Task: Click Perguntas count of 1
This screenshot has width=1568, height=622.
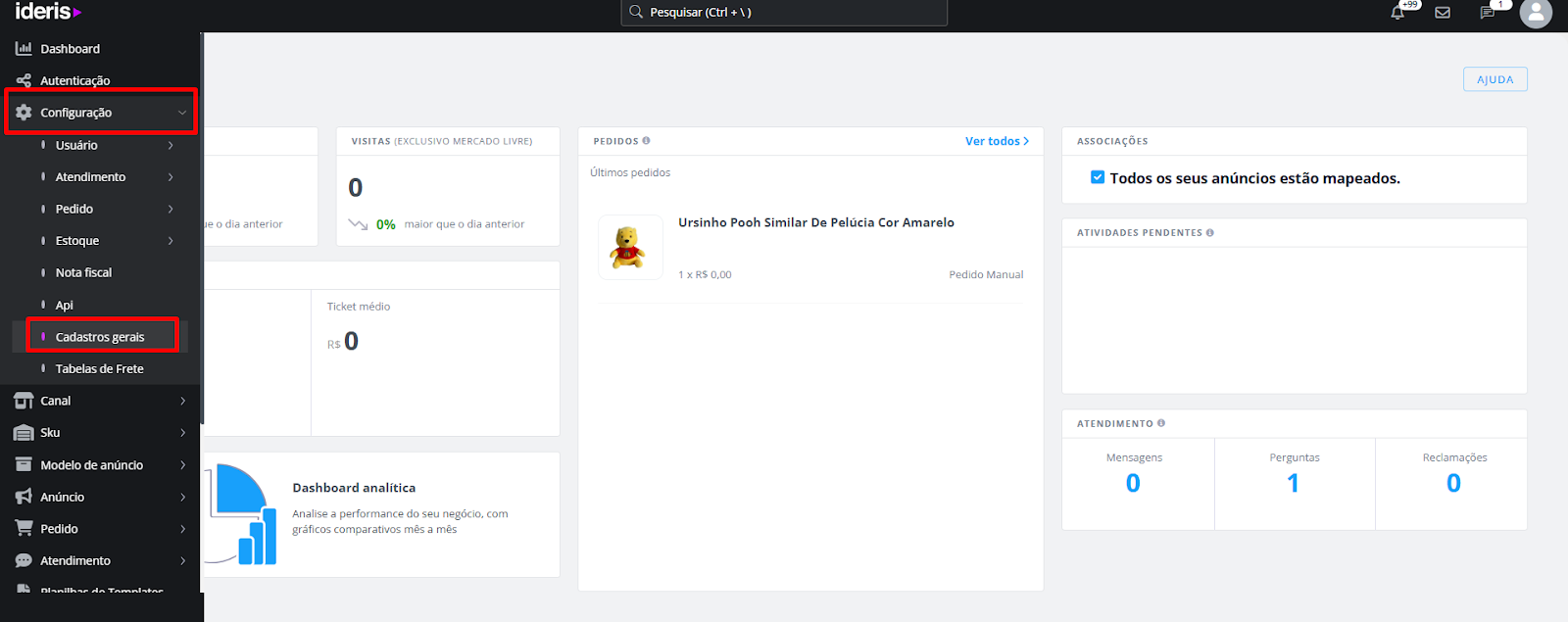Action: pos(1293,483)
